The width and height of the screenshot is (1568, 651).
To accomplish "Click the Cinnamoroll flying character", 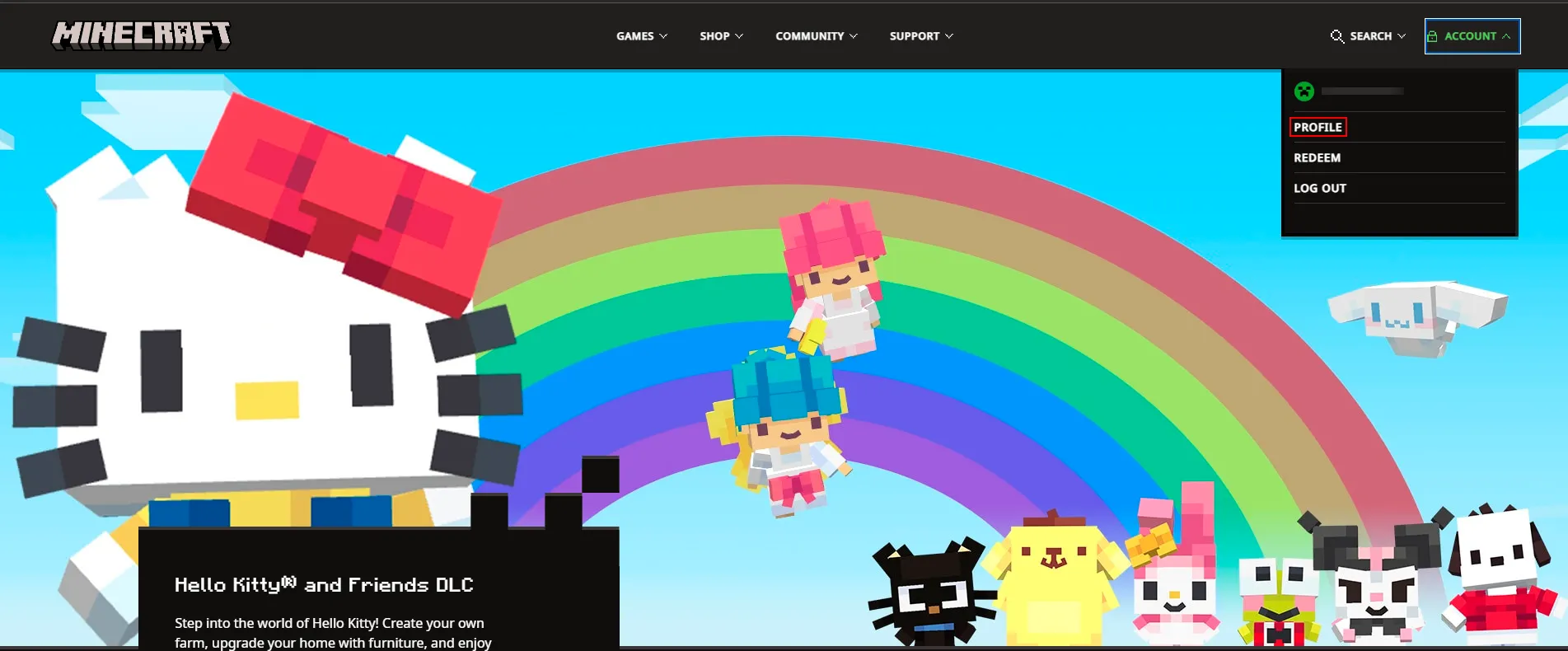I will 1416,317.
